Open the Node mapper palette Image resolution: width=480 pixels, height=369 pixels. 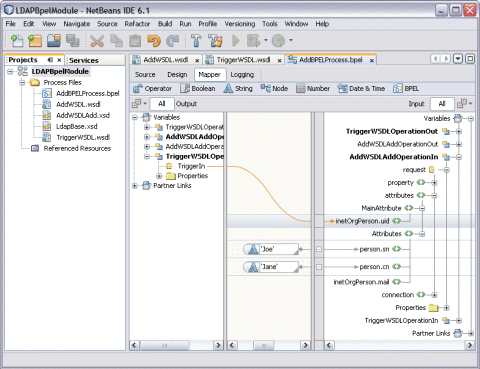tap(274, 89)
